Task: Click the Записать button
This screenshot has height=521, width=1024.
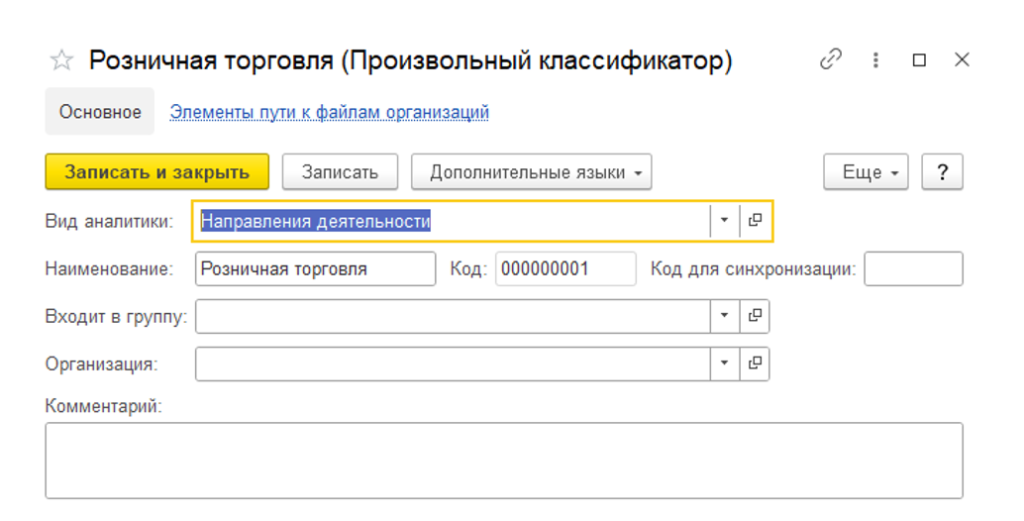Action: tap(340, 172)
